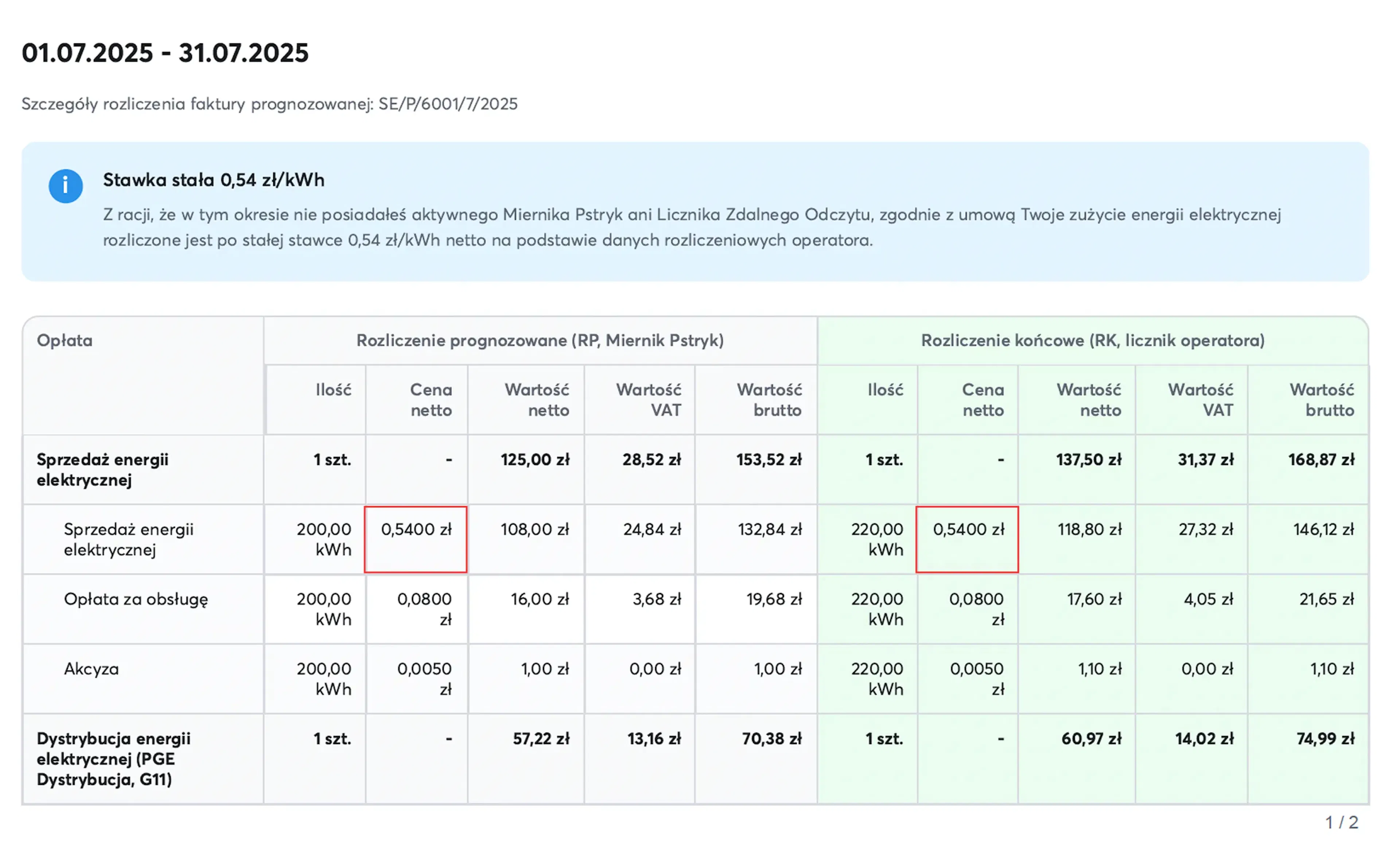
Task: Click invoice number SE/P/6001/7/2025 text
Action: tap(448, 104)
